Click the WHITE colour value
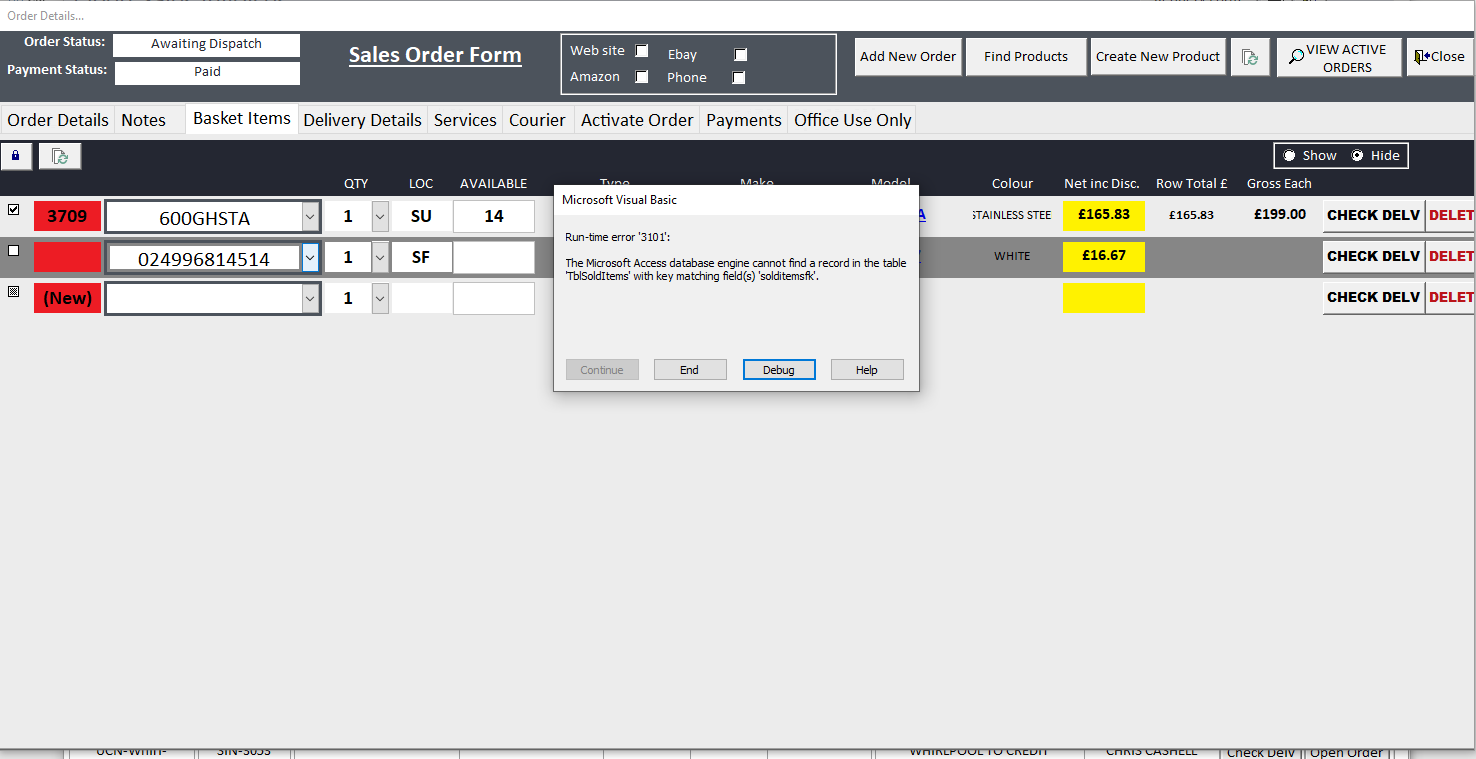Image resolution: width=1476 pixels, height=759 pixels. (1012, 257)
